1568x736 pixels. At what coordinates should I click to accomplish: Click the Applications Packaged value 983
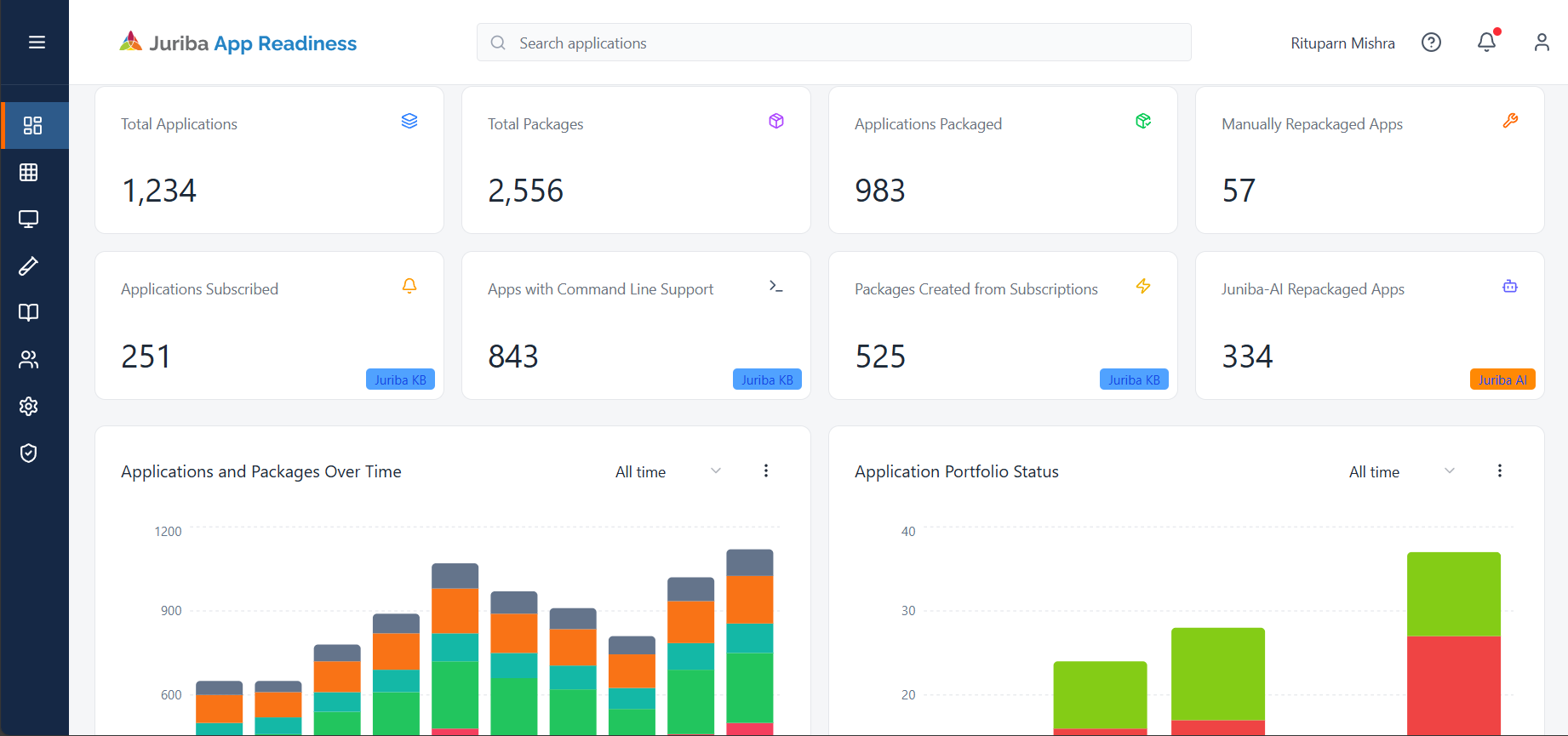point(880,191)
